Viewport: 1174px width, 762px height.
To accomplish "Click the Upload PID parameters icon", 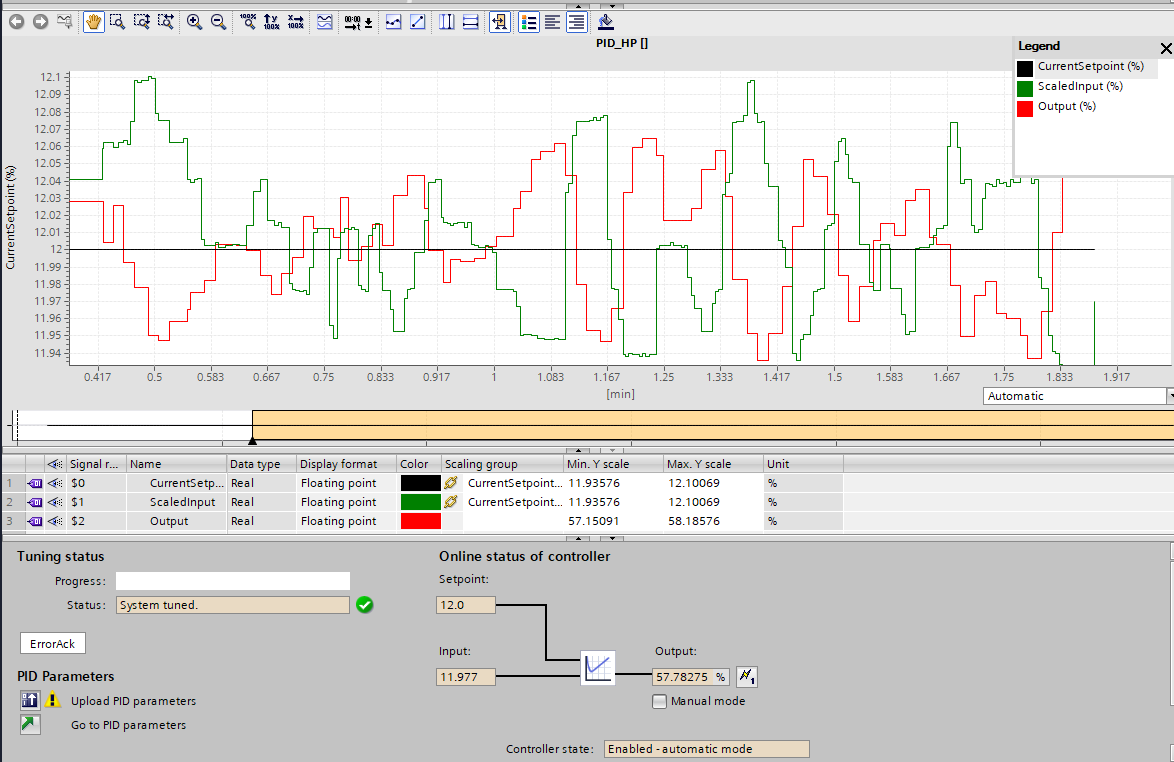I will click(30, 700).
